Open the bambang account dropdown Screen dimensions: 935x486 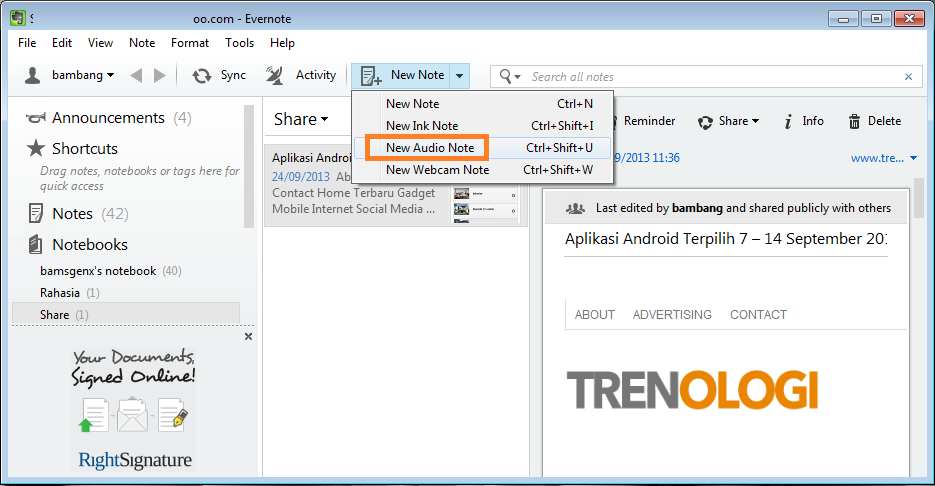[x=110, y=76]
